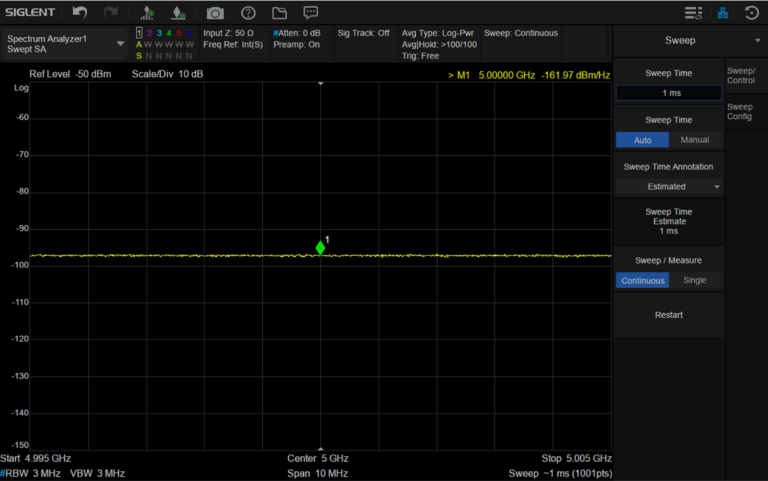Image resolution: width=768 pixels, height=481 pixels.
Task: Open the message log icon
Action: tap(311, 13)
